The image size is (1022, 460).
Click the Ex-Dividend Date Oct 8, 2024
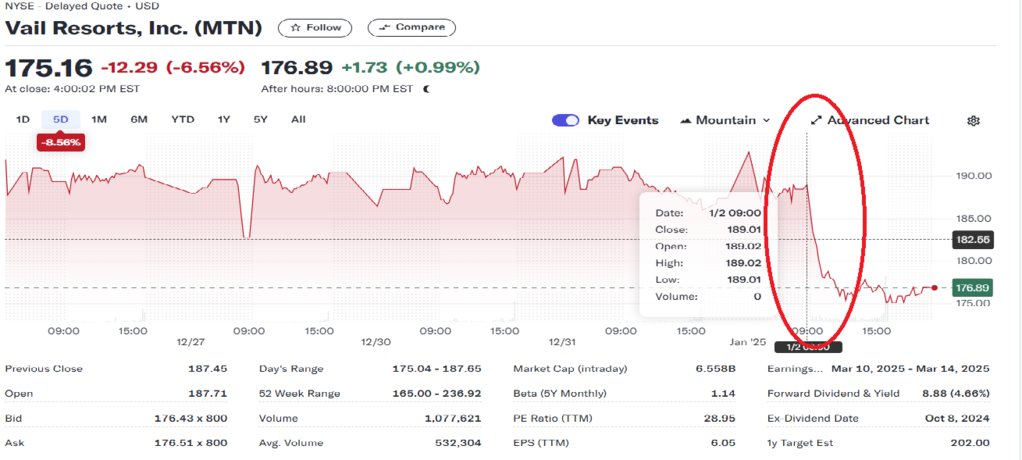click(957, 418)
